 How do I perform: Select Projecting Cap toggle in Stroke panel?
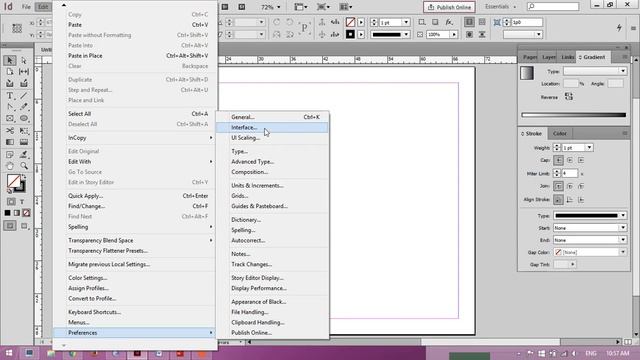point(581,160)
